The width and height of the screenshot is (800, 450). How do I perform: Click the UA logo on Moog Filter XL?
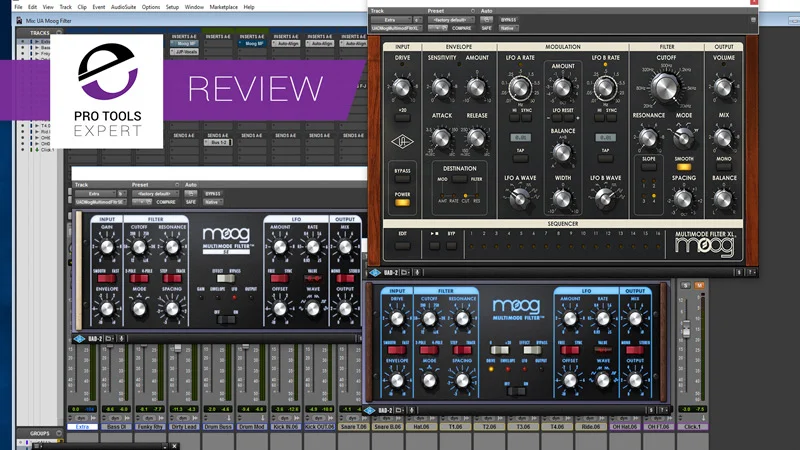(x=402, y=141)
